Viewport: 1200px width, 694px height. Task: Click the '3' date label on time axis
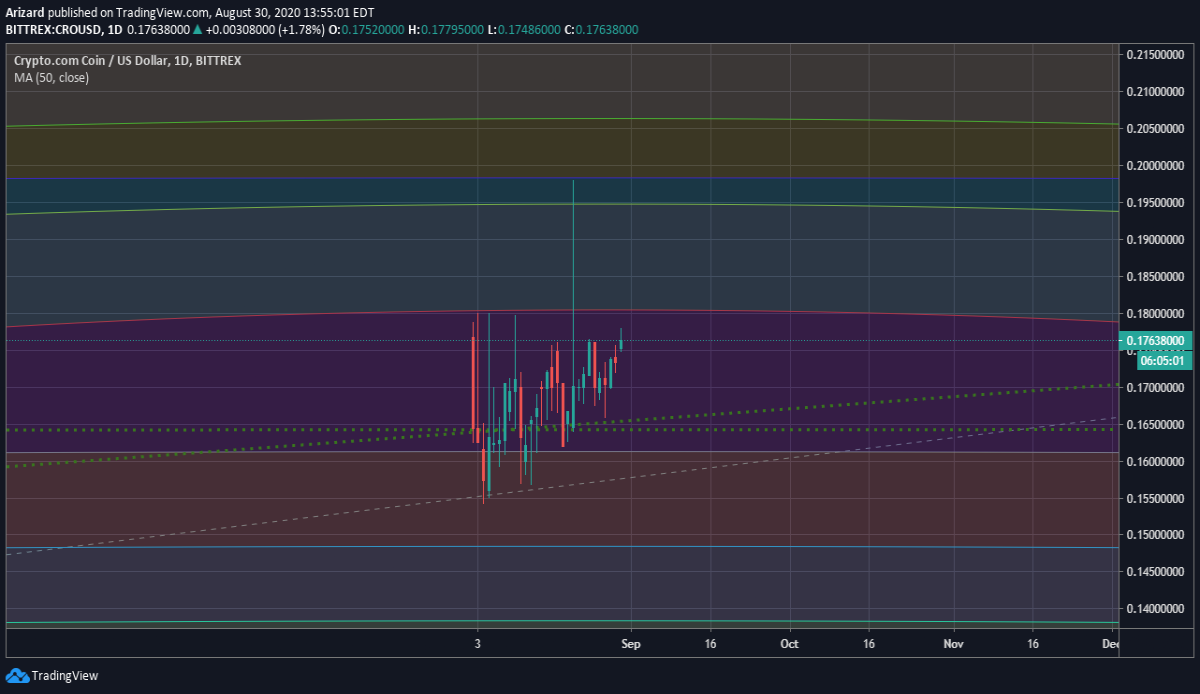click(x=478, y=644)
